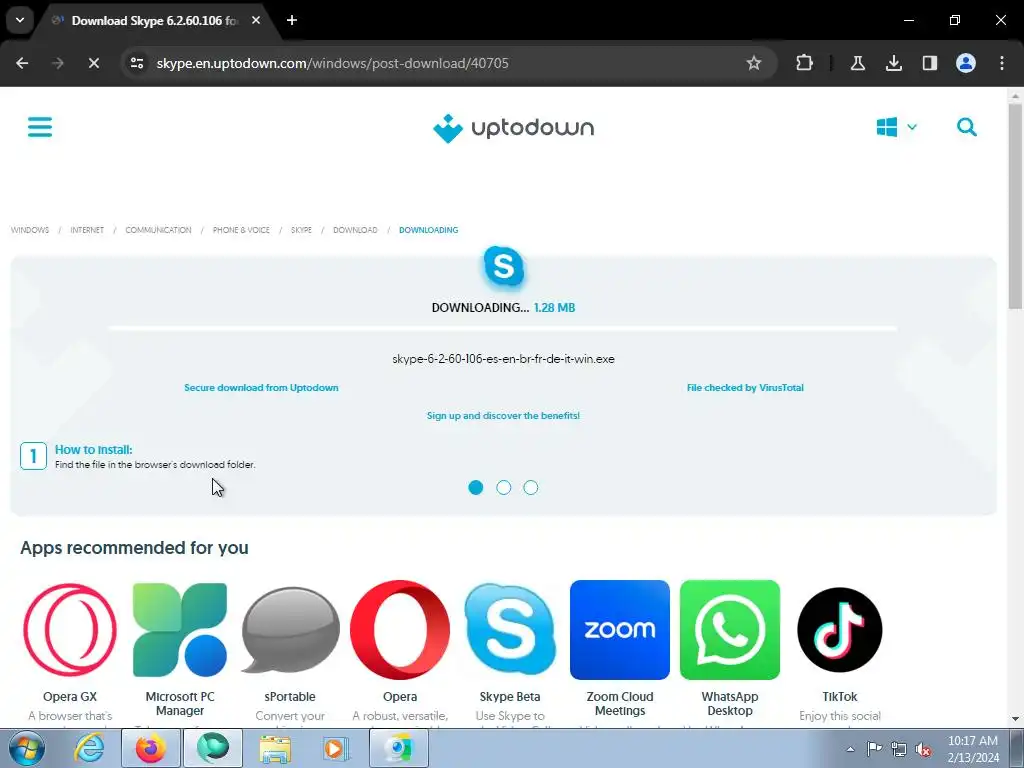Click File checked by VirusTotal
The height and width of the screenshot is (768, 1024).
745,387
